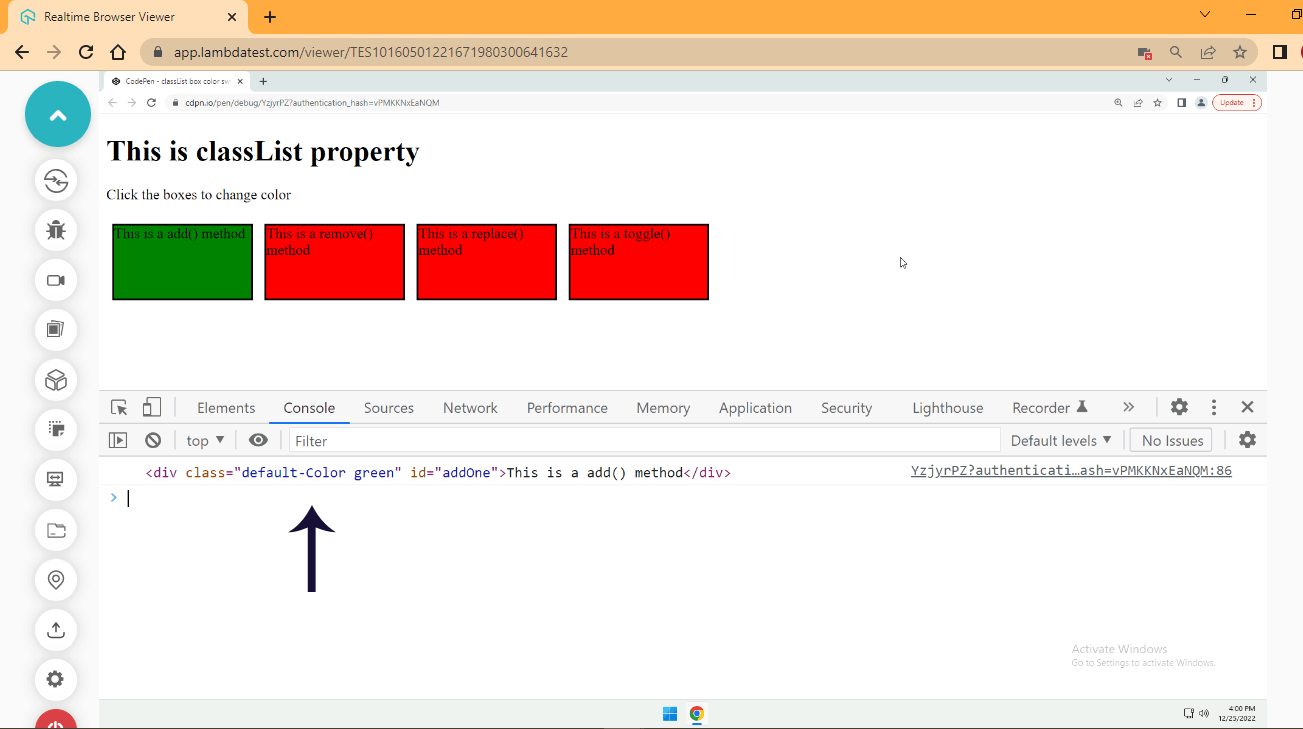Click the No Issues button
The image size is (1303, 729).
[1170, 440]
